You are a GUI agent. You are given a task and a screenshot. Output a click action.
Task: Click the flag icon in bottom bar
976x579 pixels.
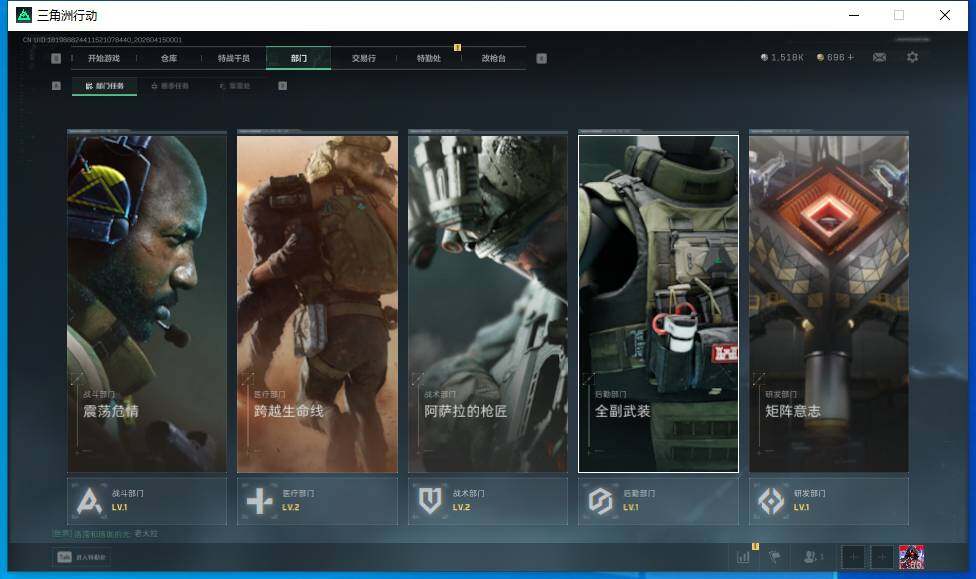click(775, 557)
